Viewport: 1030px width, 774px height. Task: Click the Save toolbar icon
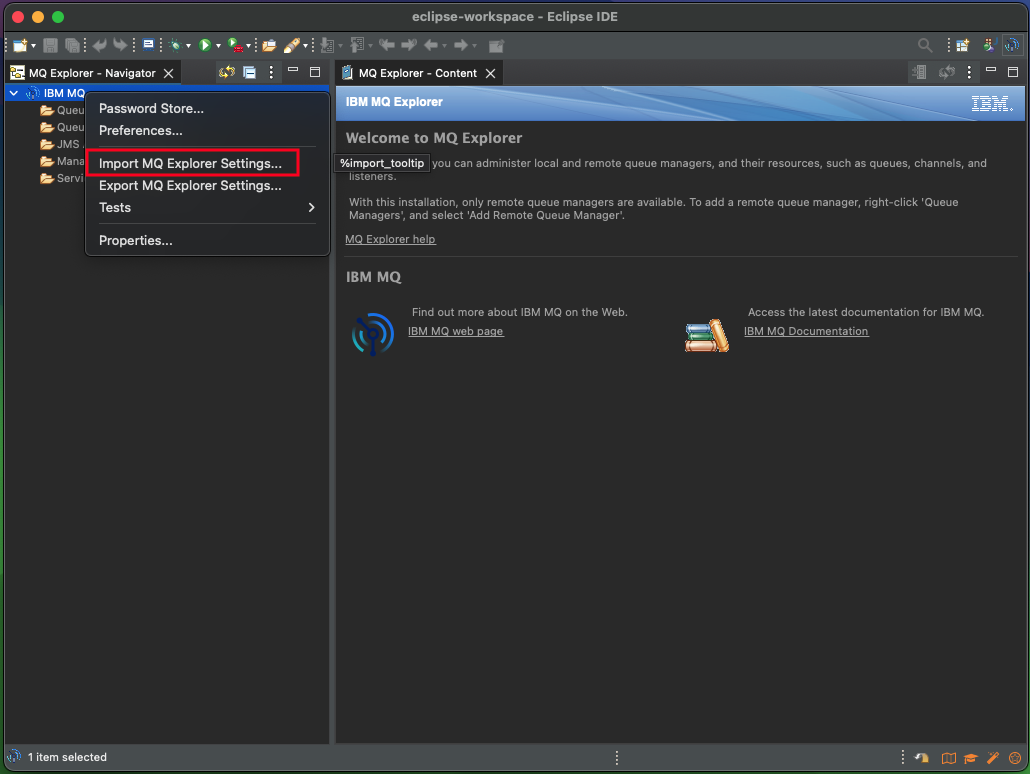pyautogui.click(x=50, y=45)
